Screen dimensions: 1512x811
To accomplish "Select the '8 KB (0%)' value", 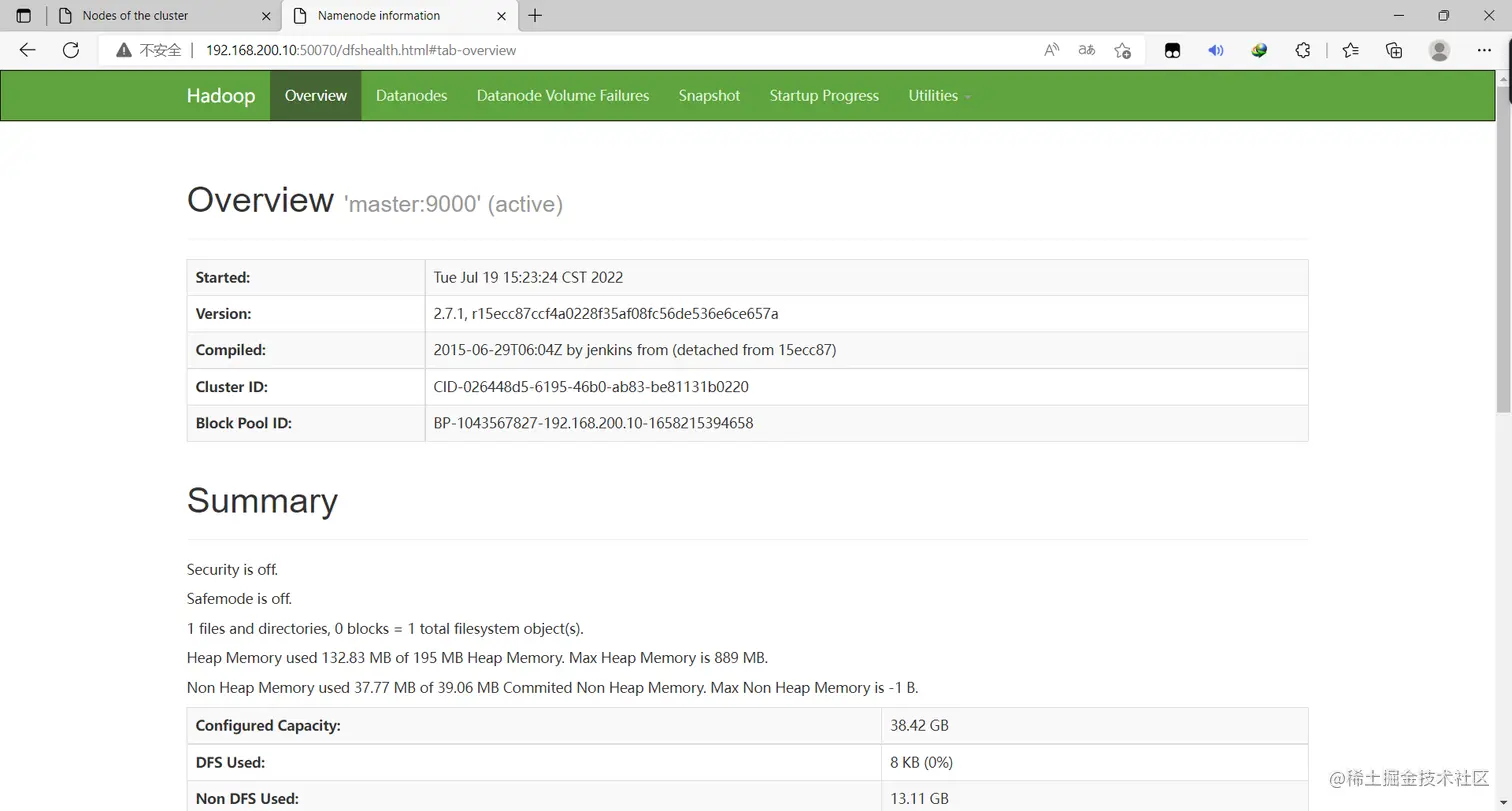I will pyautogui.click(x=921, y=762).
